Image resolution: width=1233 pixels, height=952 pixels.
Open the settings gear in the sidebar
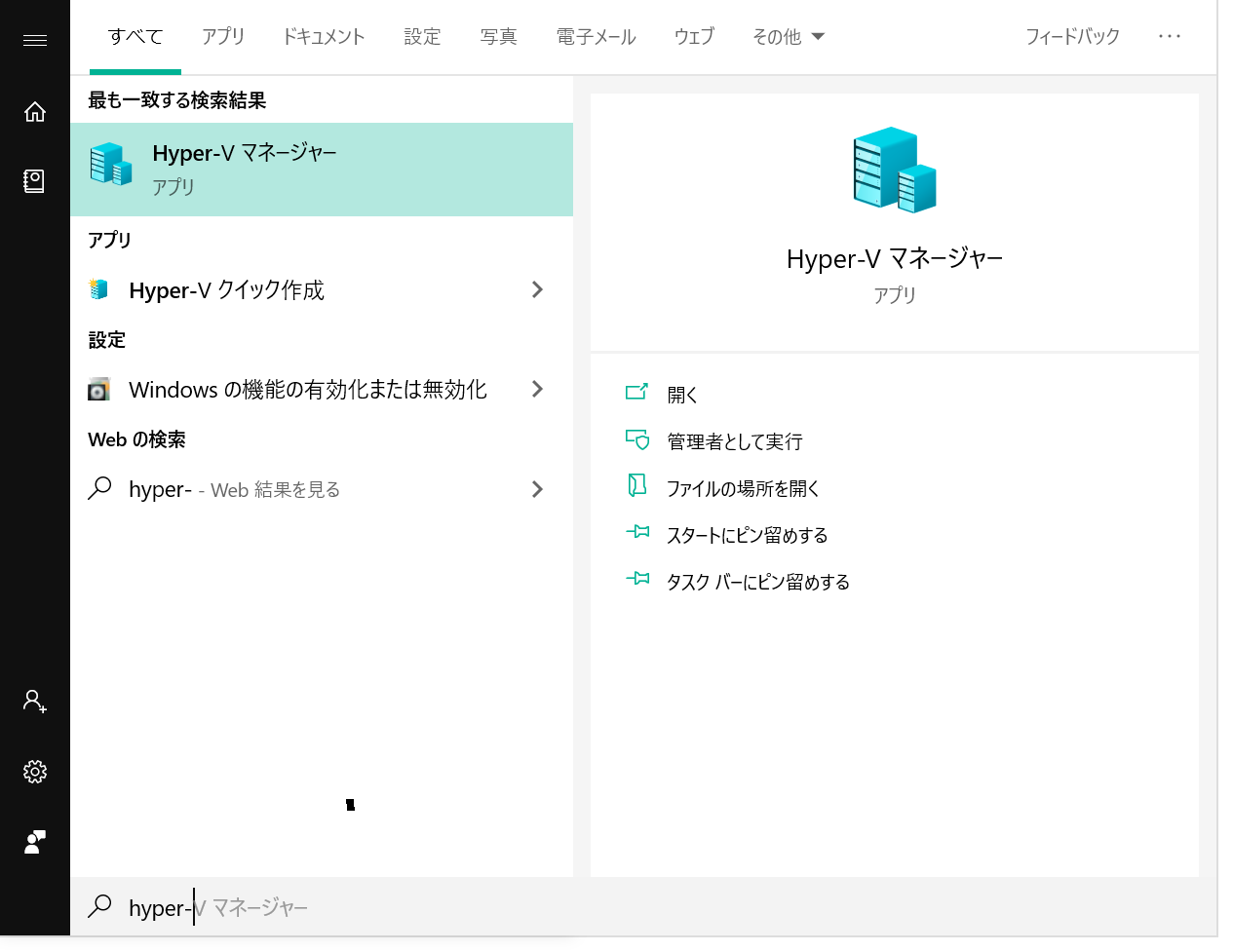[35, 772]
